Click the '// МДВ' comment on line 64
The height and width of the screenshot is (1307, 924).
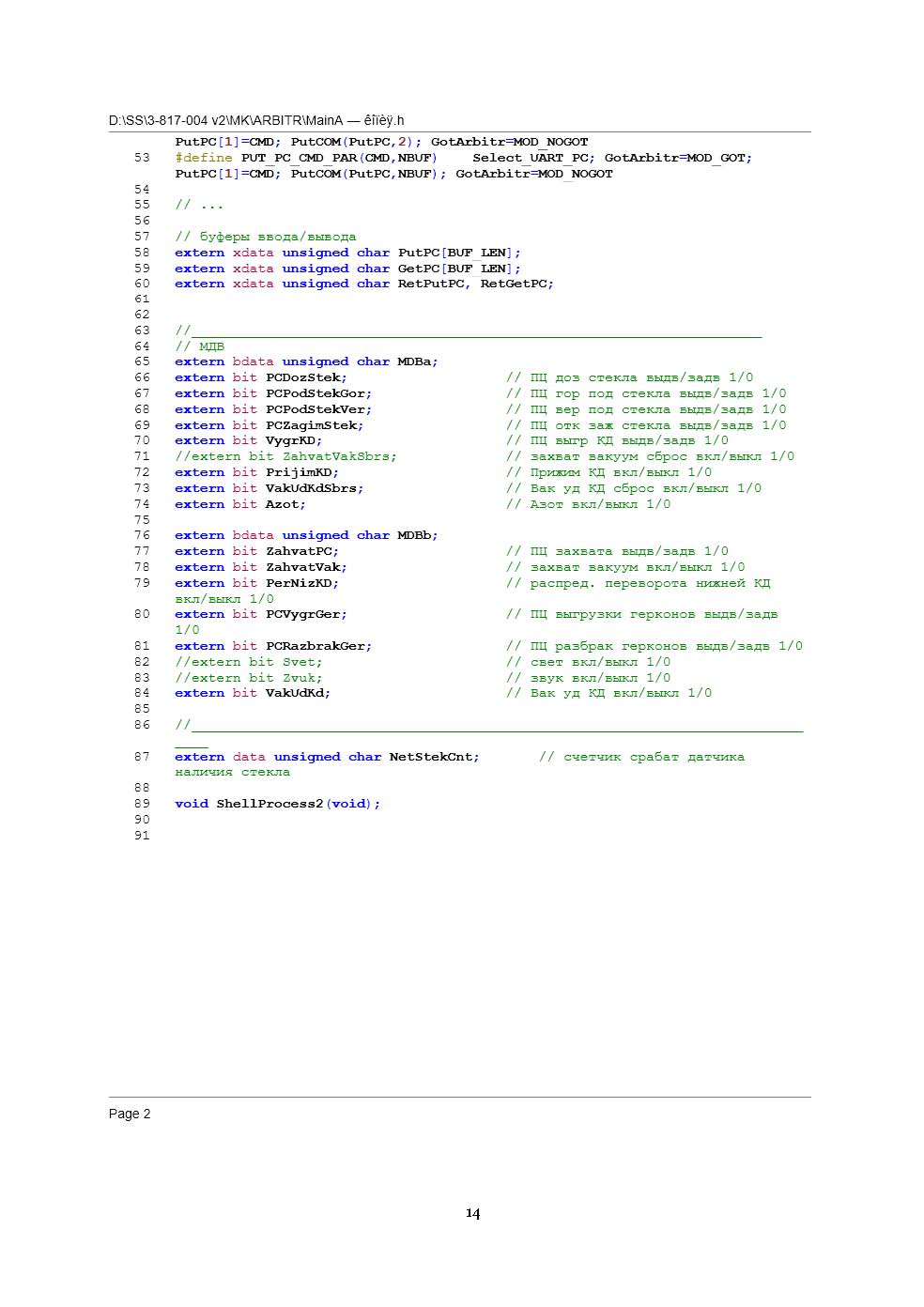tap(199, 346)
